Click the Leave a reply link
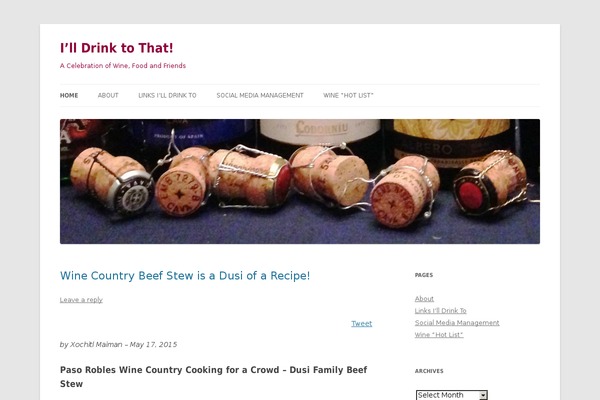600x400 pixels. (81, 300)
